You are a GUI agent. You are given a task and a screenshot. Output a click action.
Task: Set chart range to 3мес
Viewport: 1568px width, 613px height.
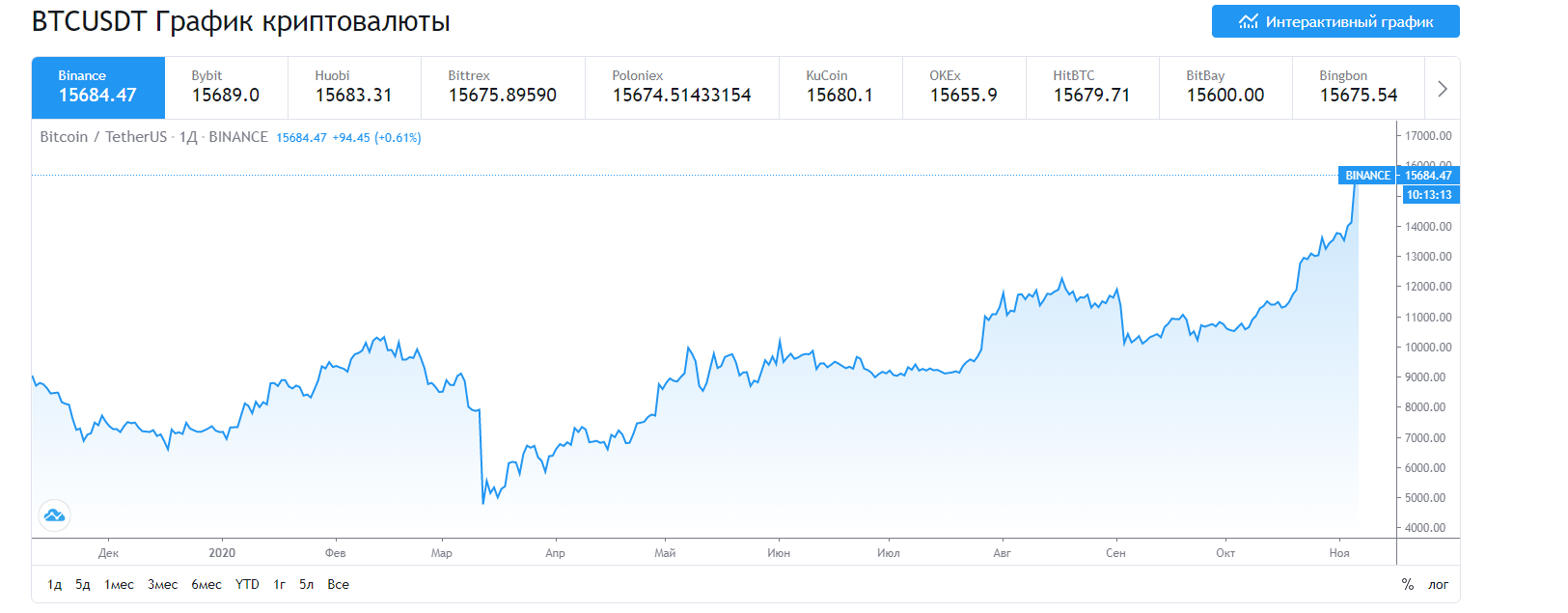coord(163,584)
